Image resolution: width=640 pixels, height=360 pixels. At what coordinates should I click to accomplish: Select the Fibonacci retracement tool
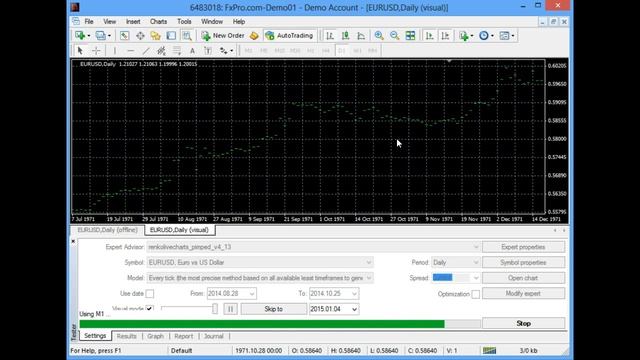coord(177,51)
